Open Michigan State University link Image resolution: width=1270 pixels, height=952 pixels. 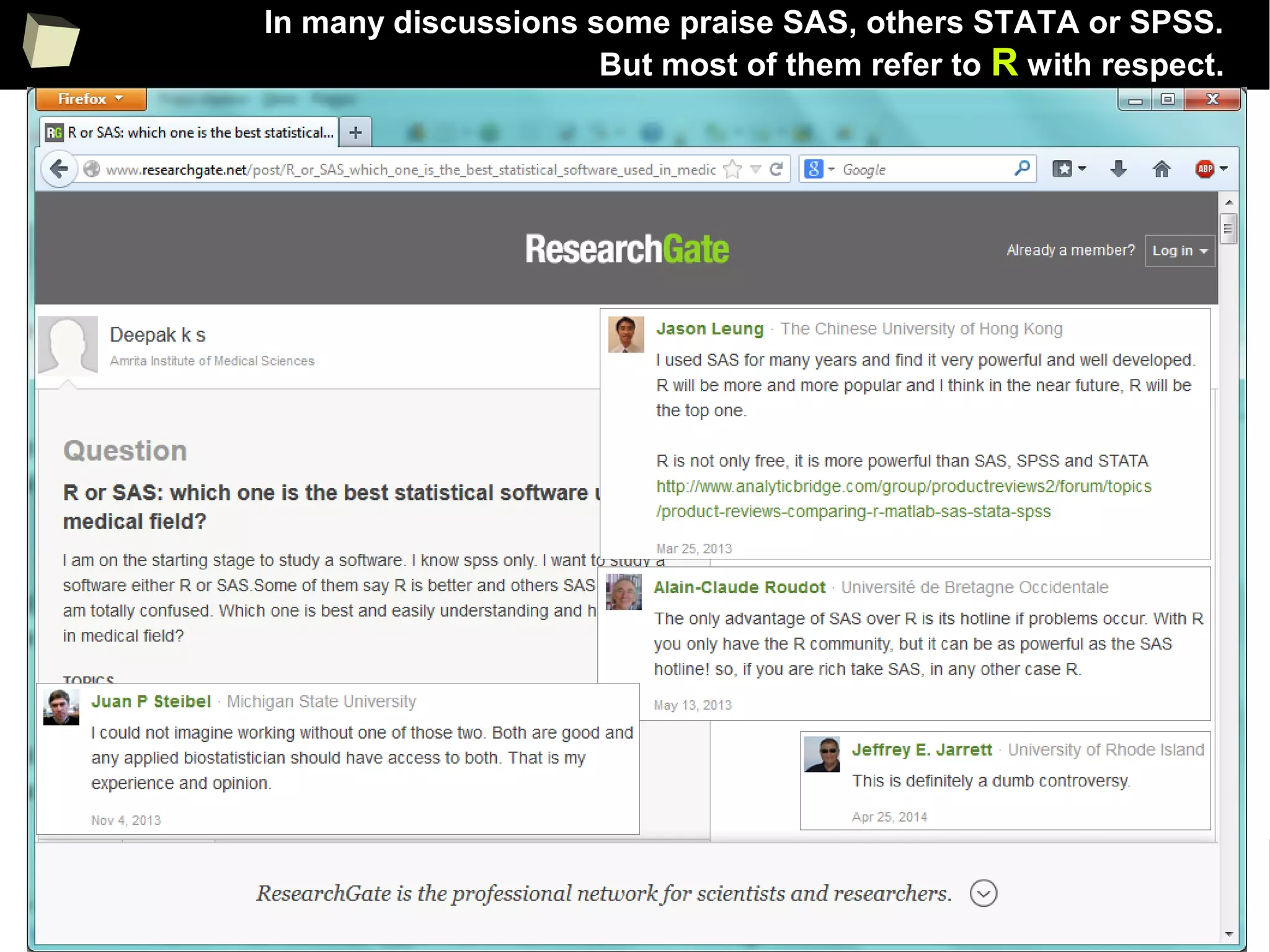coord(321,701)
